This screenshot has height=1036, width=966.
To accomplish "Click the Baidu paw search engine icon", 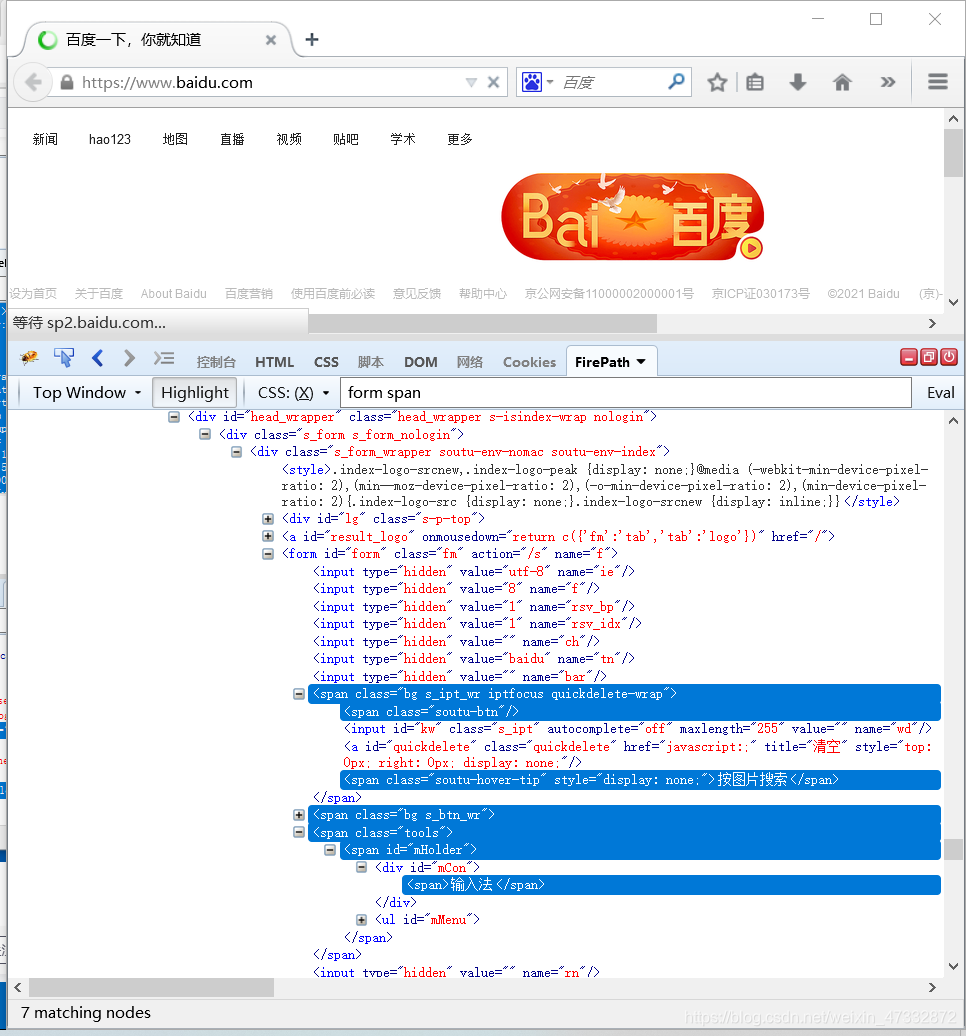I will click(x=532, y=82).
